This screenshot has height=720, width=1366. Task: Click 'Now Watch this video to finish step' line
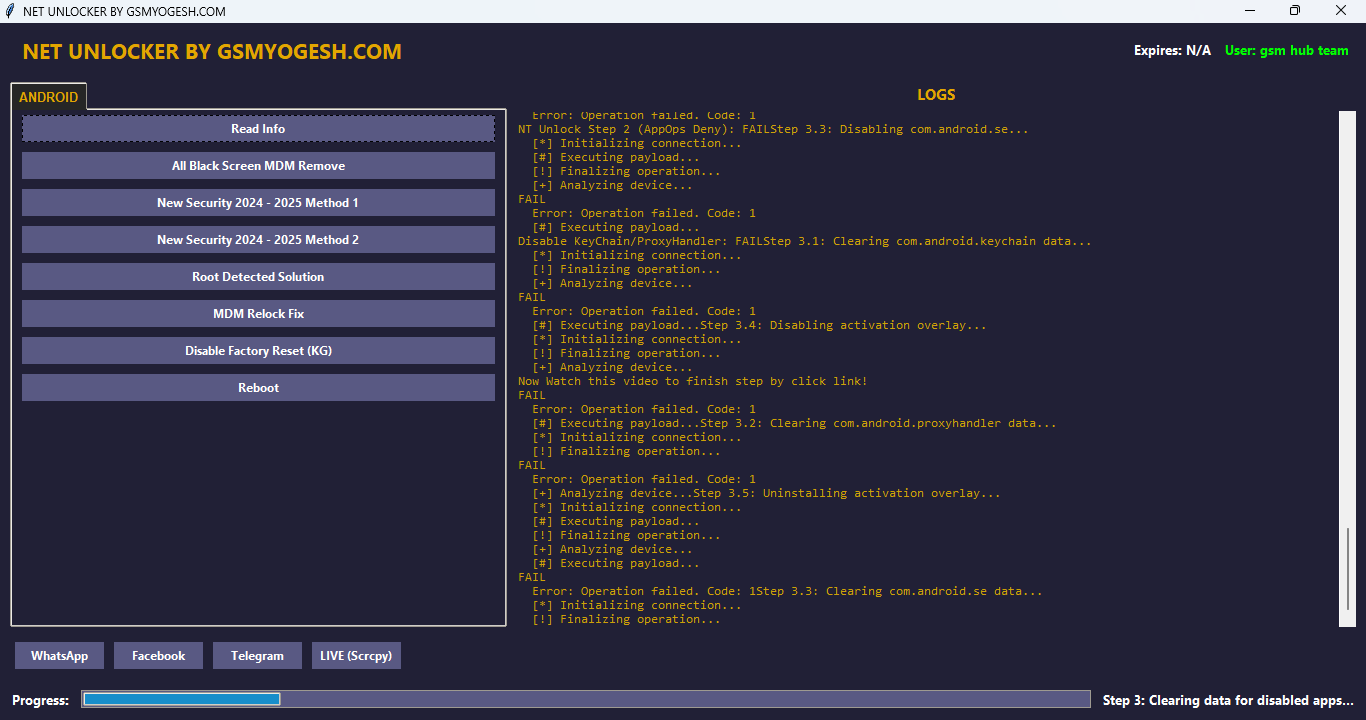click(x=692, y=381)
